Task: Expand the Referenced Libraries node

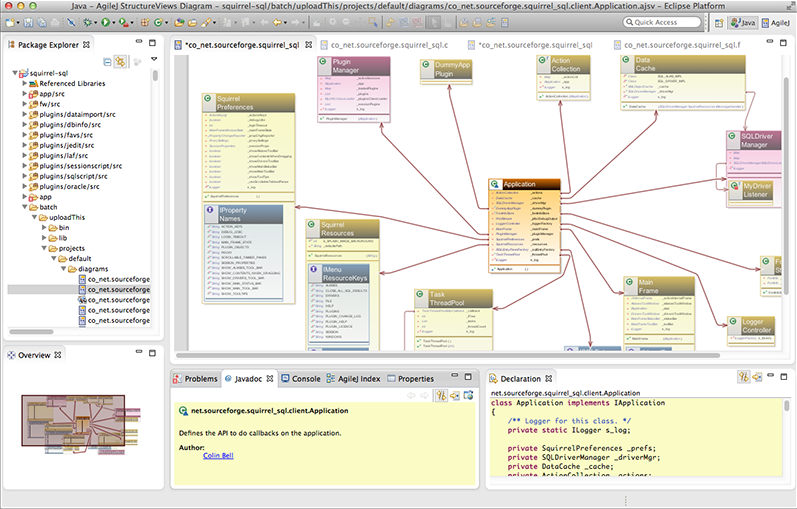Action: coord(24,83)
